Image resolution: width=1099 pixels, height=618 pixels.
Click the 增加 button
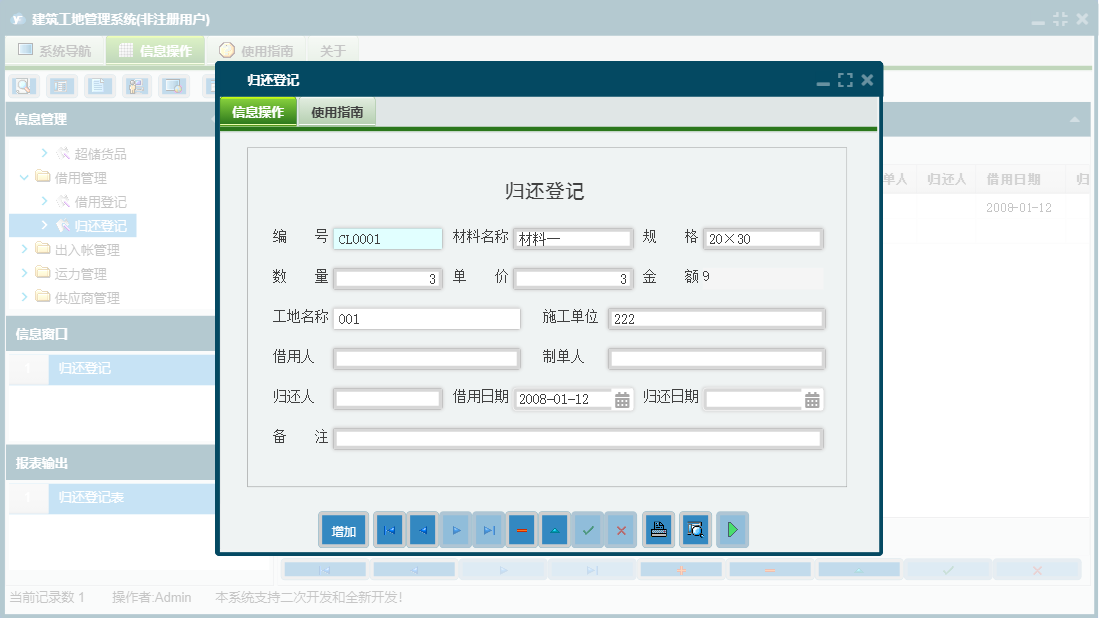pyautogui.click(x=343, y=530)
